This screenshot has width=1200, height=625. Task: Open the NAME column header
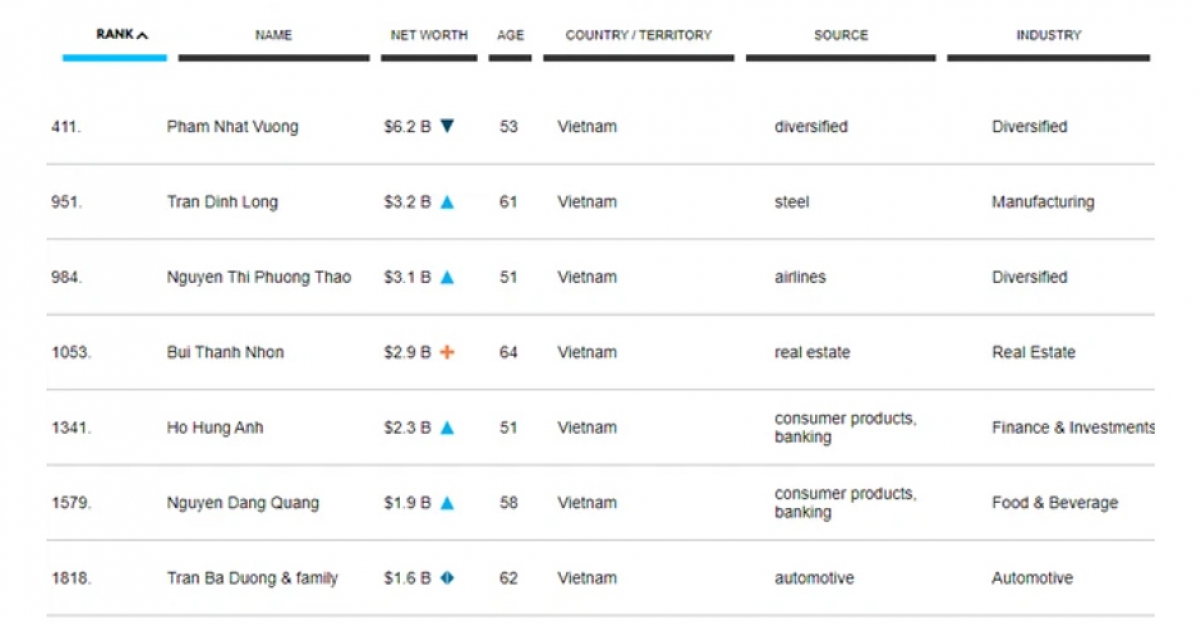273,34
